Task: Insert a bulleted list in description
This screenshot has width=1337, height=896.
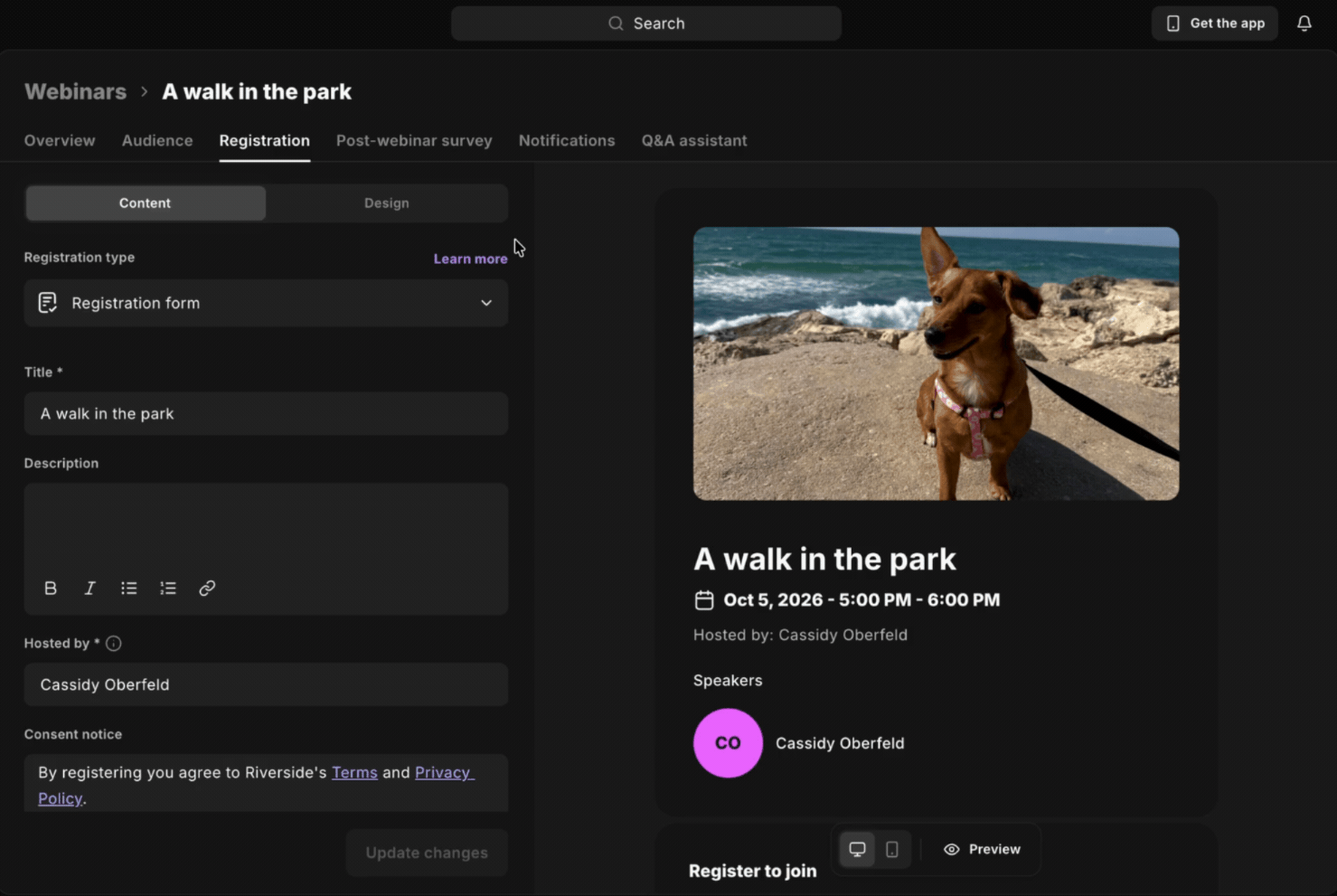Action: [129, 589]
